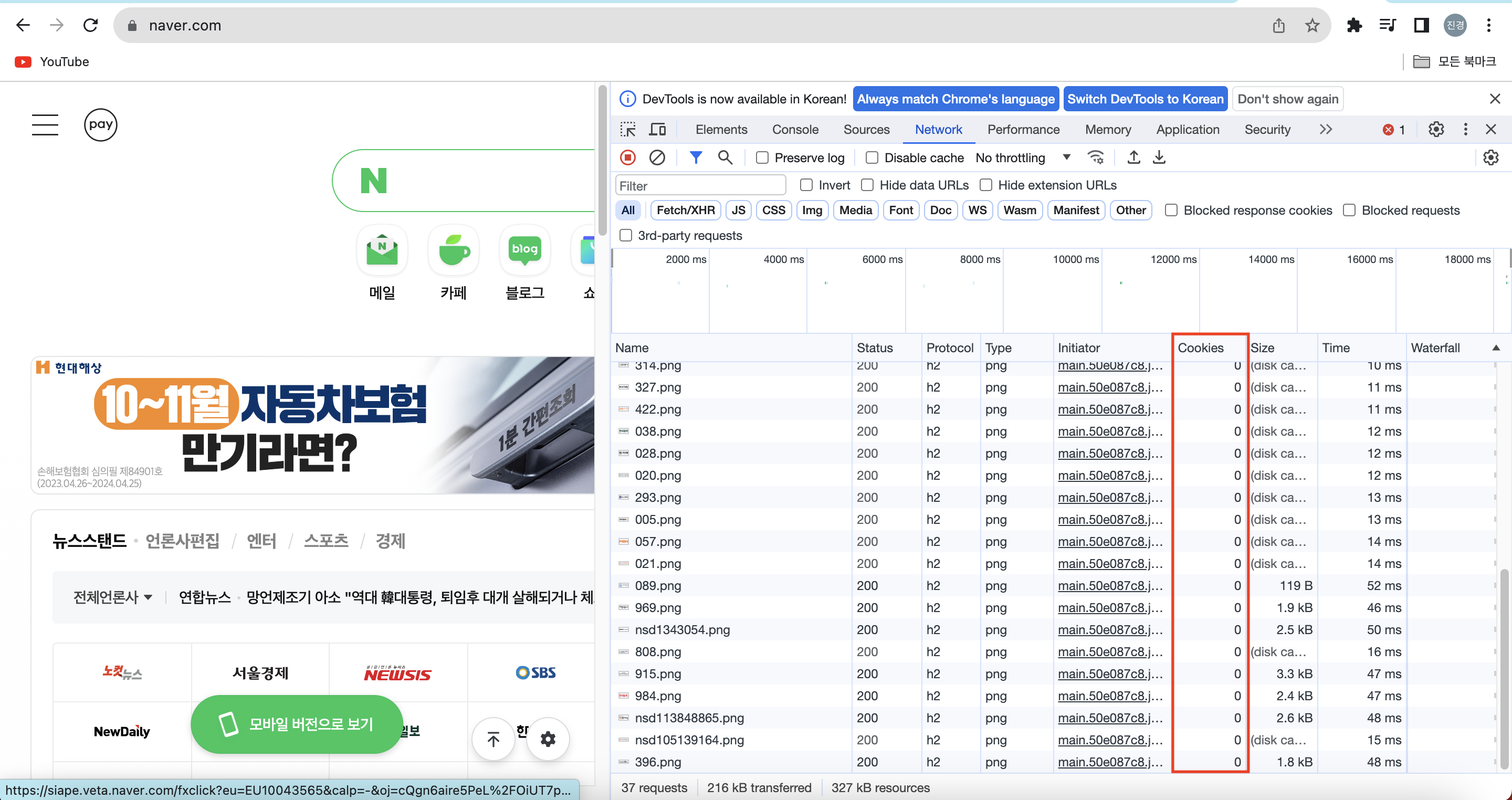Click the import HAR file upload icon
This screenshot has height=800, width=1512.
coord(1133,157)
